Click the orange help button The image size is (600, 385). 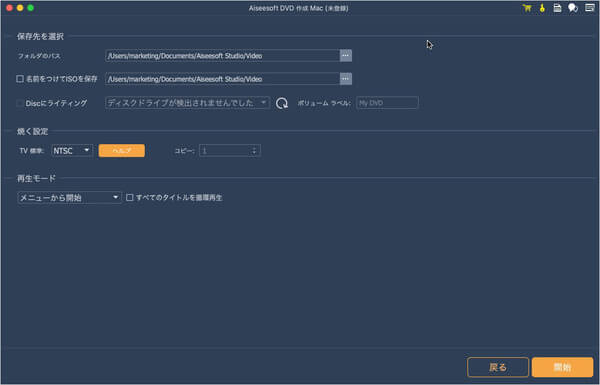(122, 150)
